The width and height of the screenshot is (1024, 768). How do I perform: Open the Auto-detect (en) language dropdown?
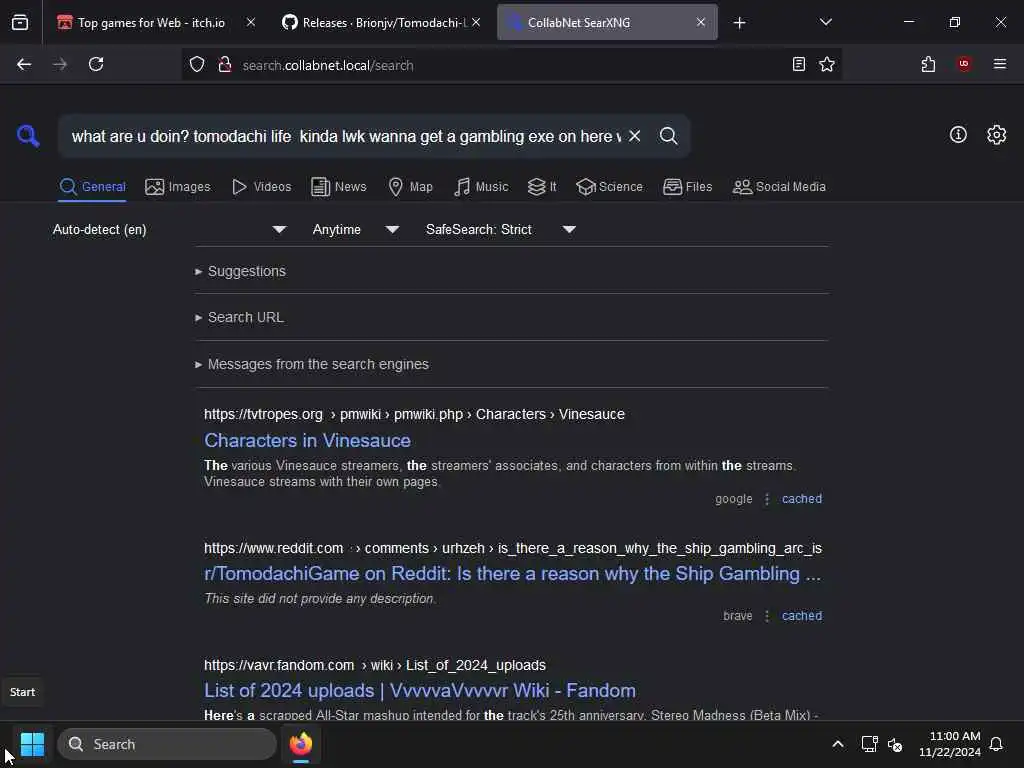[170, 229]
